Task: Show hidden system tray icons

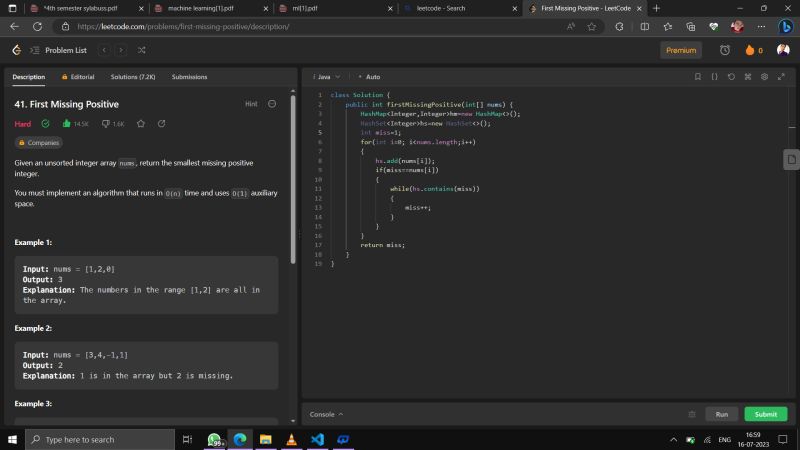Action: click(673, 439)
